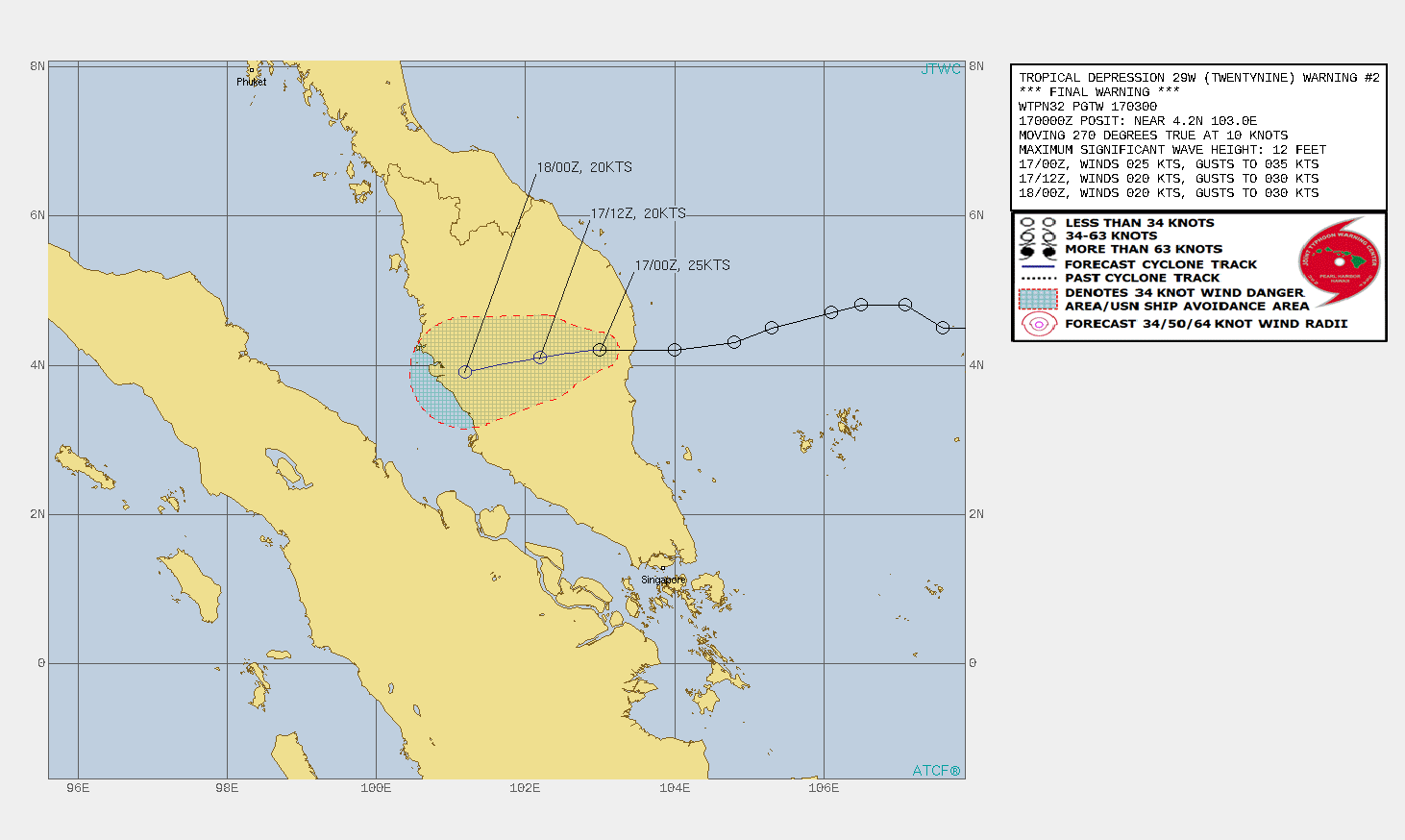Click the Phuket city label
The image size is (1405, 840).
tap(252, 82)
